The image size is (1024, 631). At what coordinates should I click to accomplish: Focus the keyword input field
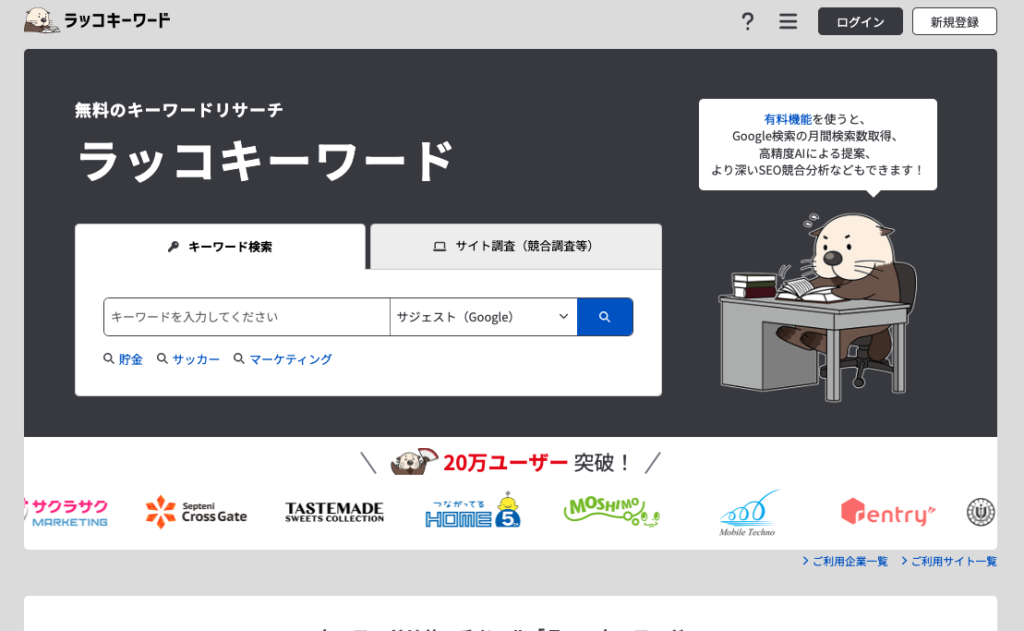click(247, 317)
